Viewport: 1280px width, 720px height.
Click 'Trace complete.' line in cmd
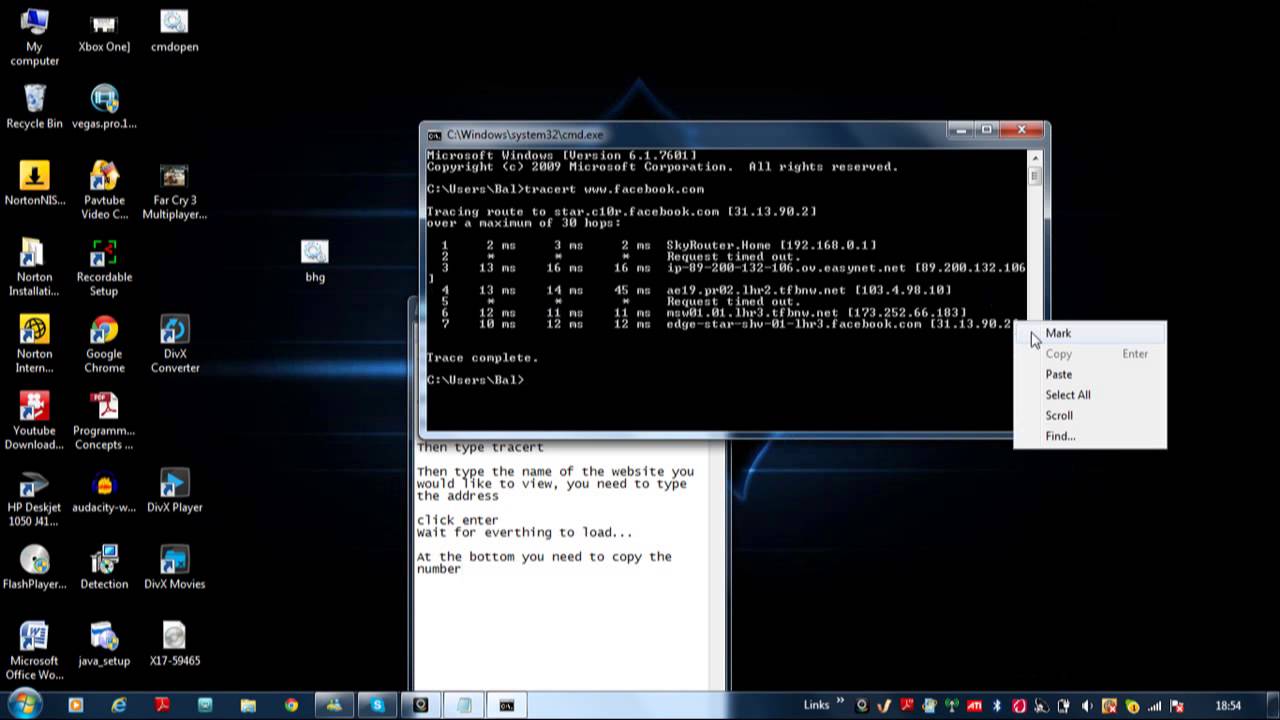point(482,357)
